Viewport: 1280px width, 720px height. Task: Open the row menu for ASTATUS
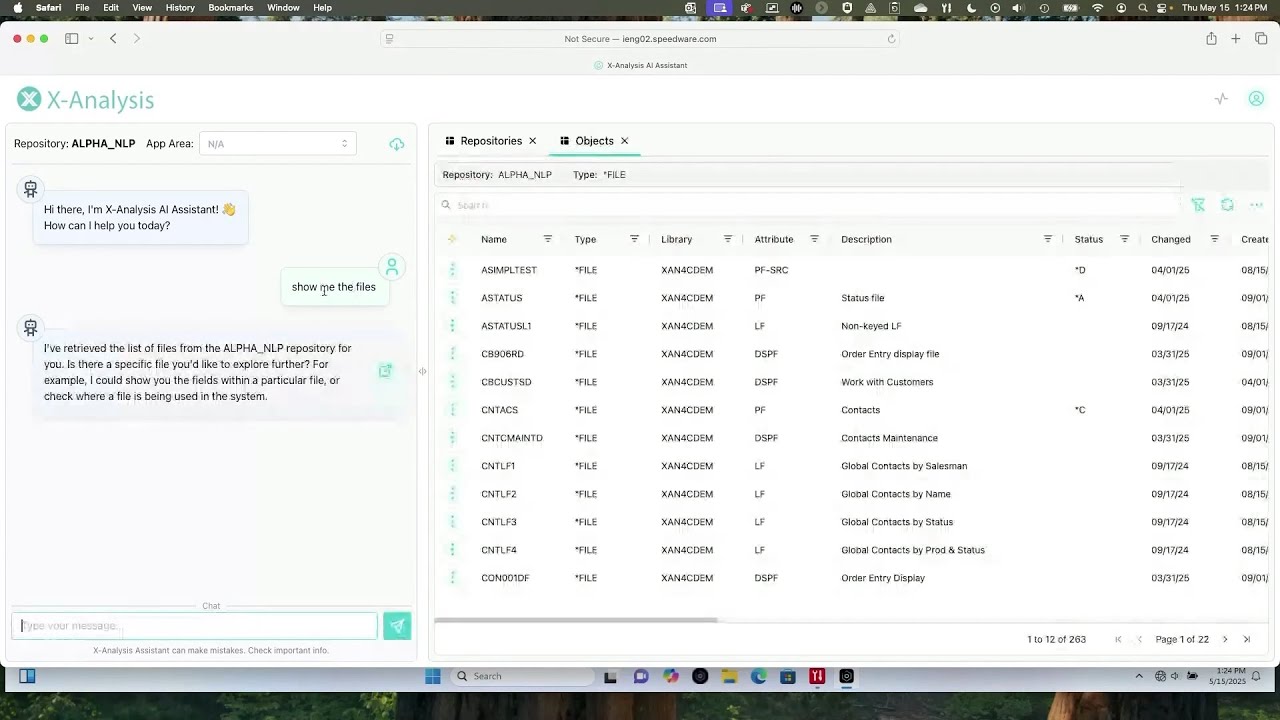452,298
